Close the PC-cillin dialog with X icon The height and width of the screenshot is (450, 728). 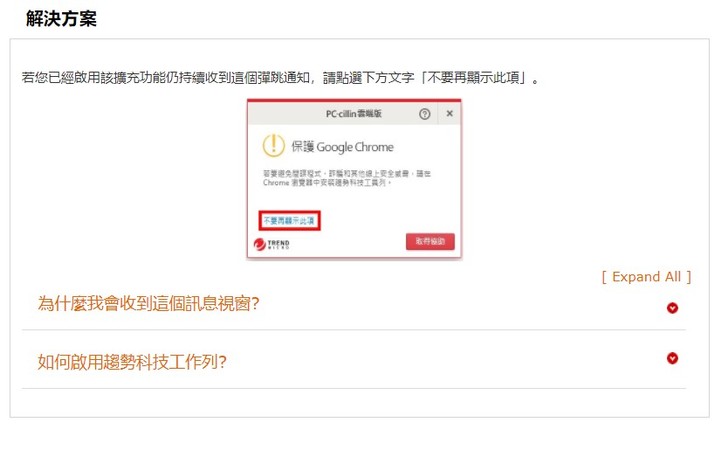(449, 113)
